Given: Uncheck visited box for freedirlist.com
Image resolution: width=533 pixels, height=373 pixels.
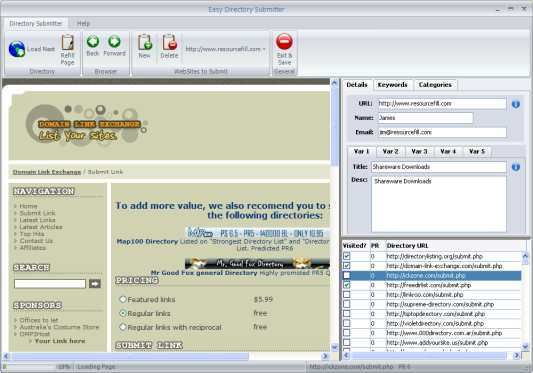Looking at the screenshot, I should [346, 285].
